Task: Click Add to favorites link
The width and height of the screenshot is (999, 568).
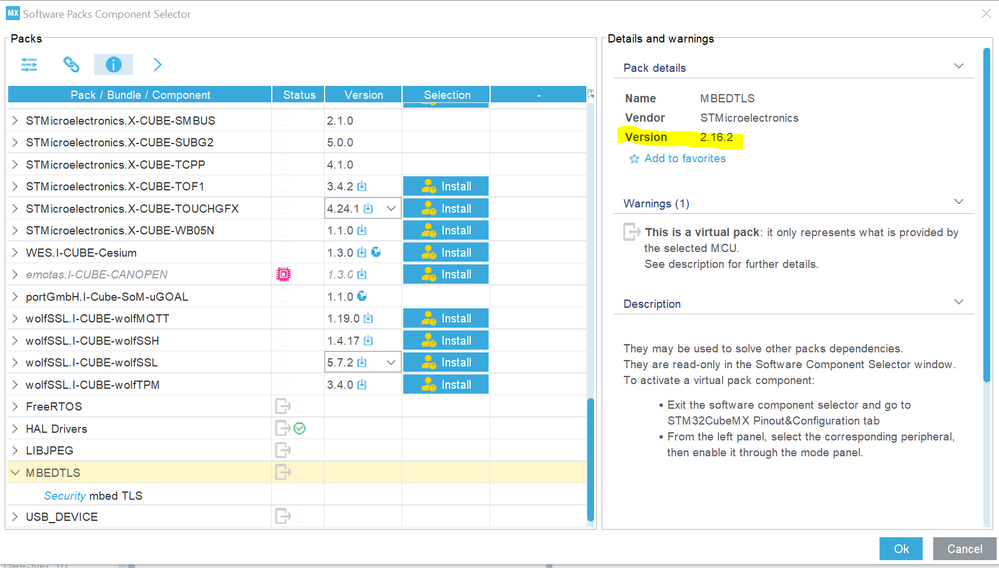Action: click(x=685, y=159)
